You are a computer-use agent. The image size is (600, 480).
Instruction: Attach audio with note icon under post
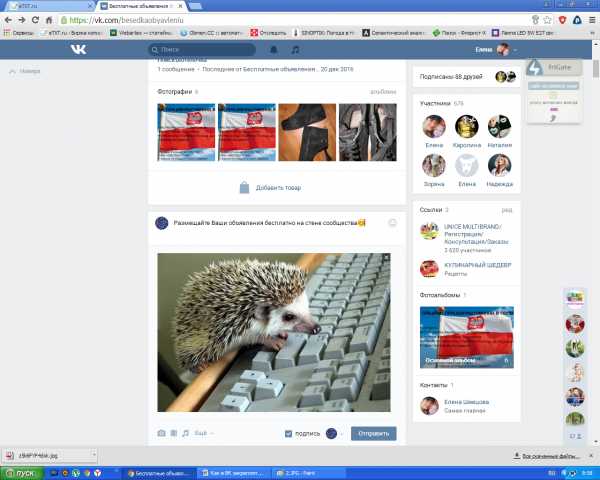(x=186, y=433)
